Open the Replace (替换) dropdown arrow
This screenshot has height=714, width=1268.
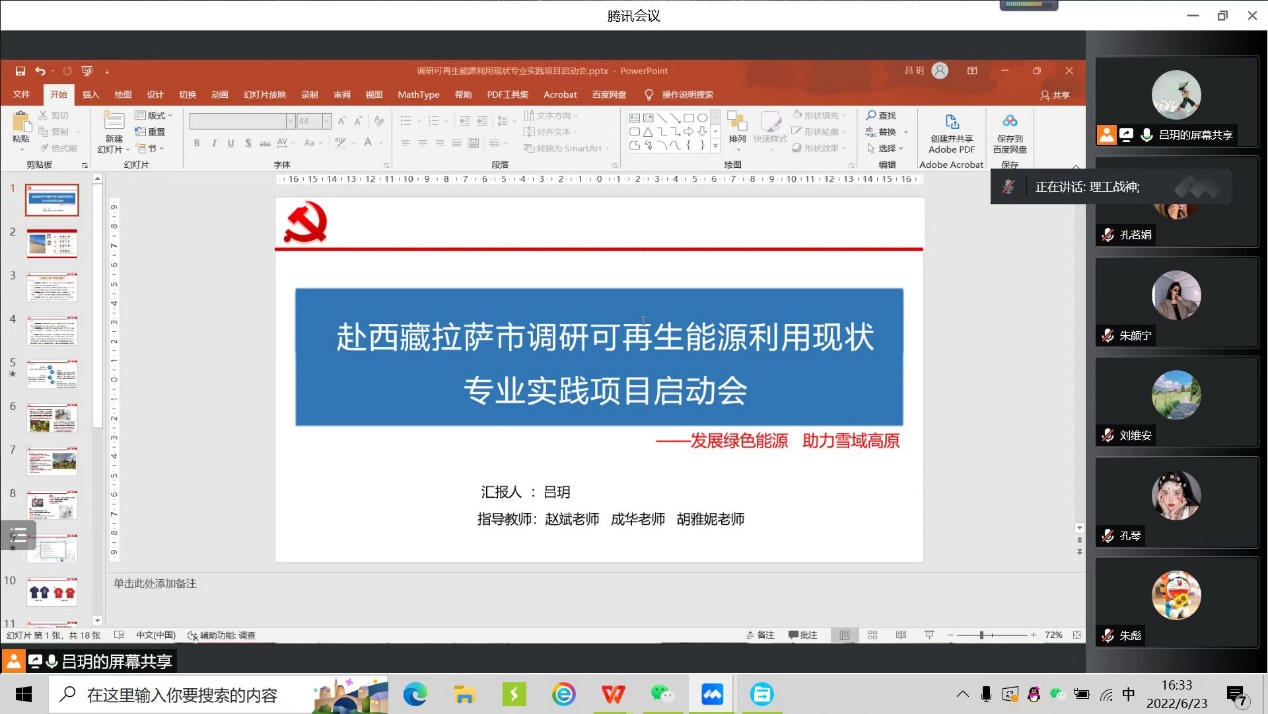pos(906,132)
